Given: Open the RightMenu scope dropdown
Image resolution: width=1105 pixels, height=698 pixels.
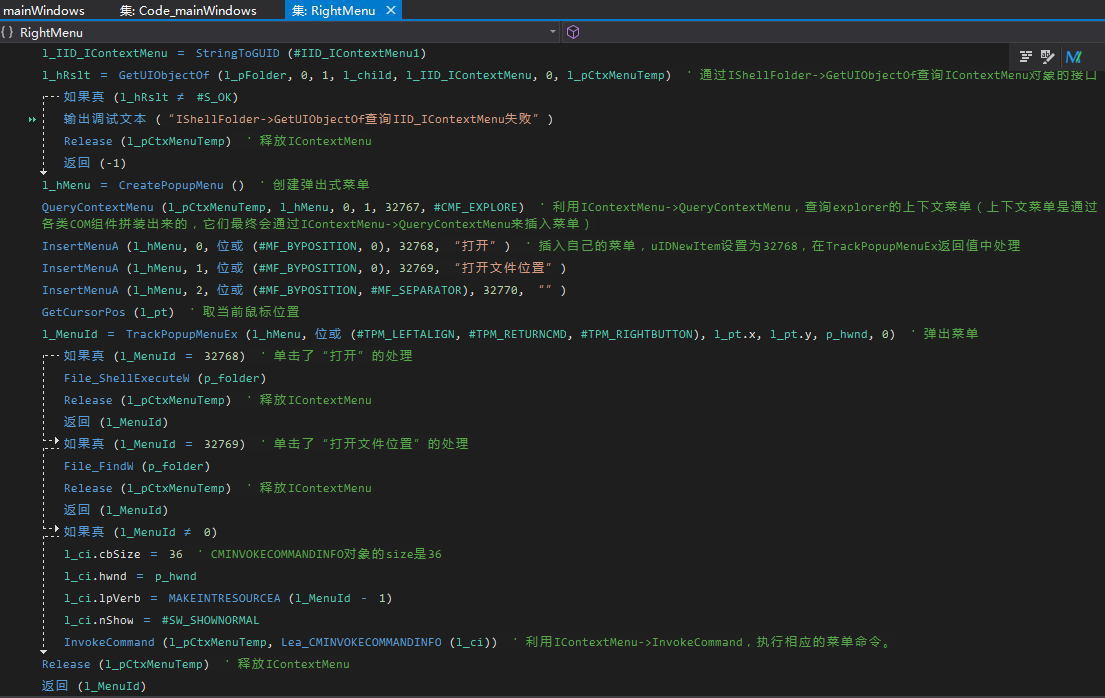Looking at the screenshot, I should [x=553, y=32].
